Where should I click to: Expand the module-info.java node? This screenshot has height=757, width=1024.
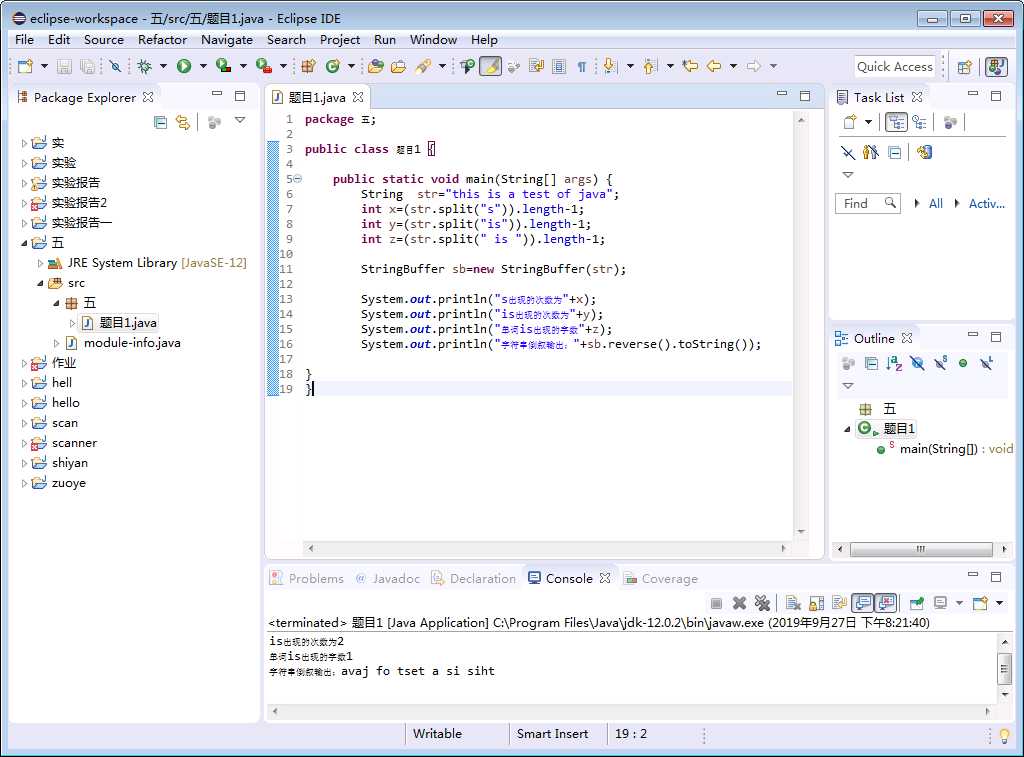56,344
